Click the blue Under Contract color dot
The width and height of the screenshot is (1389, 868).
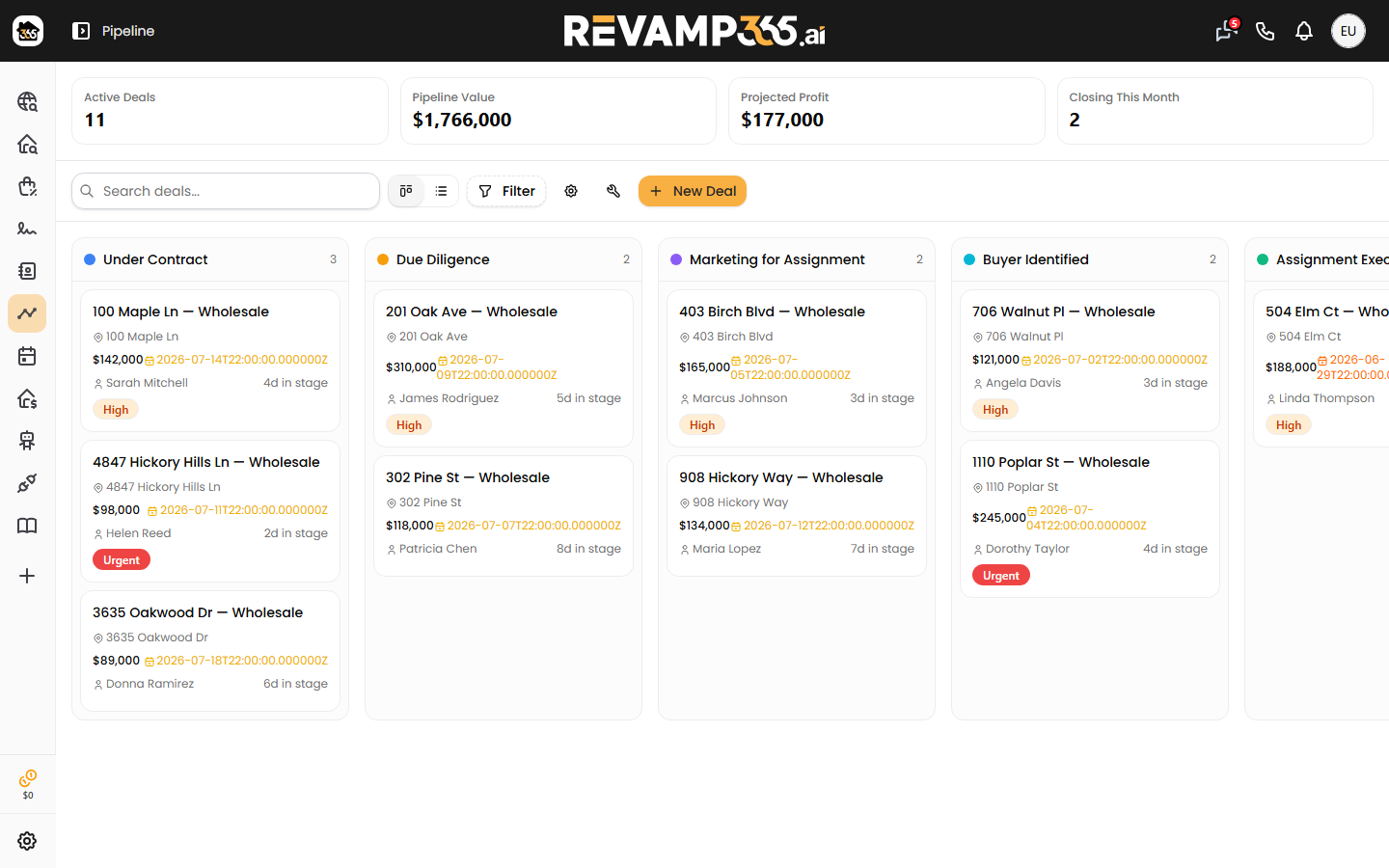click(90, 259)
